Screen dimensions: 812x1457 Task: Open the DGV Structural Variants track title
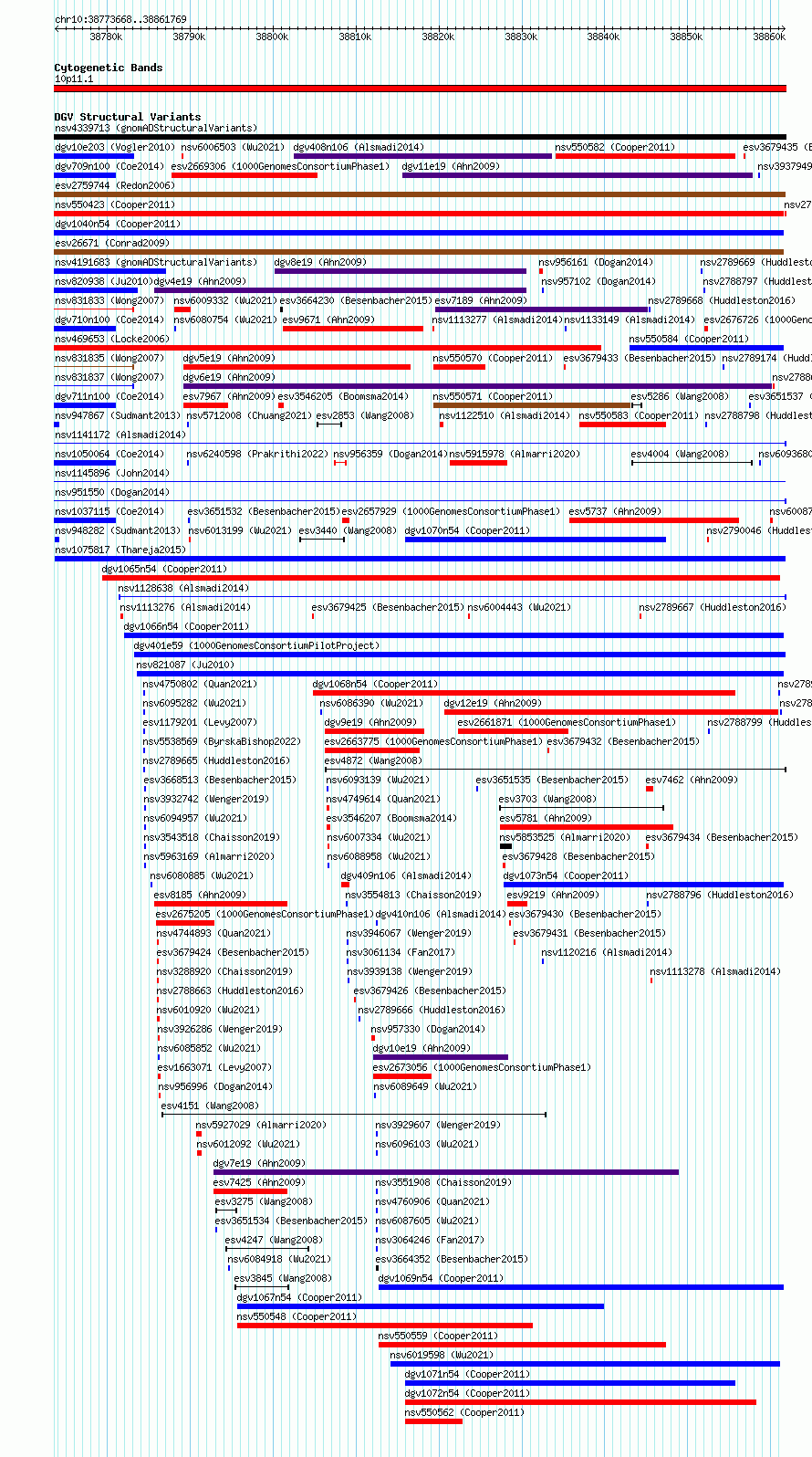(128, 117)
